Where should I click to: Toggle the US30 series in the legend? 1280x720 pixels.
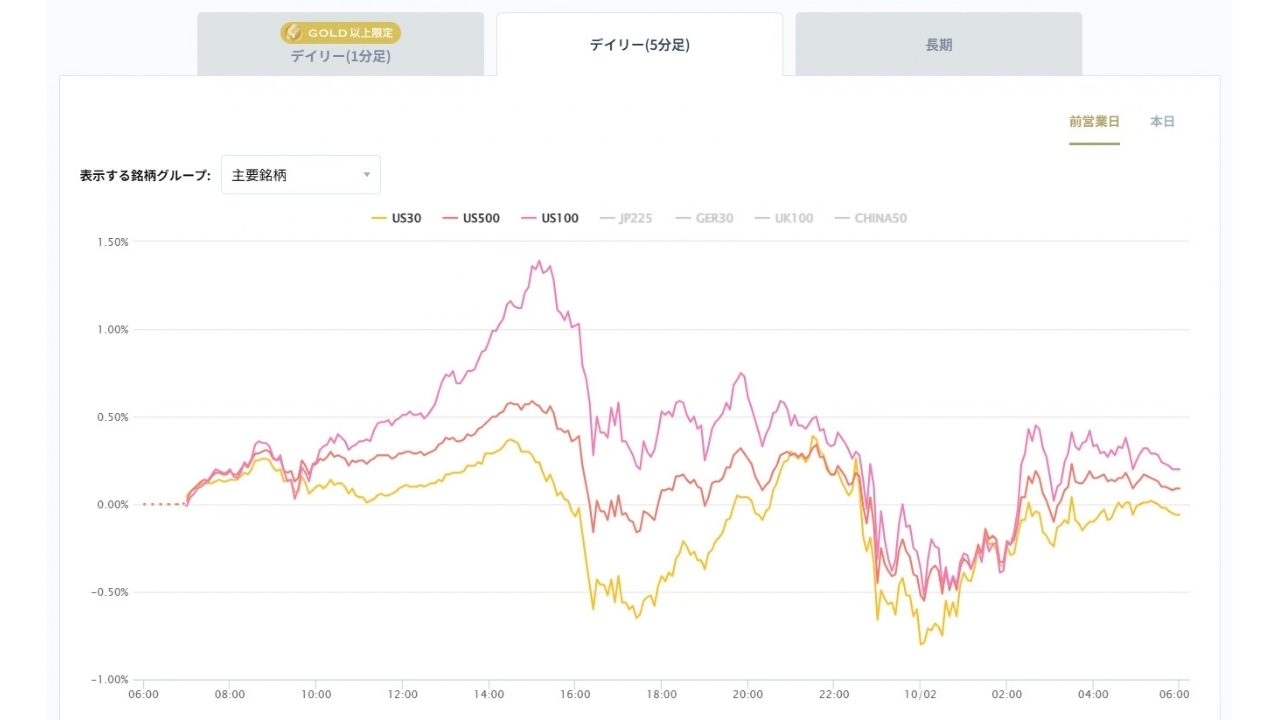coord(396,218)
